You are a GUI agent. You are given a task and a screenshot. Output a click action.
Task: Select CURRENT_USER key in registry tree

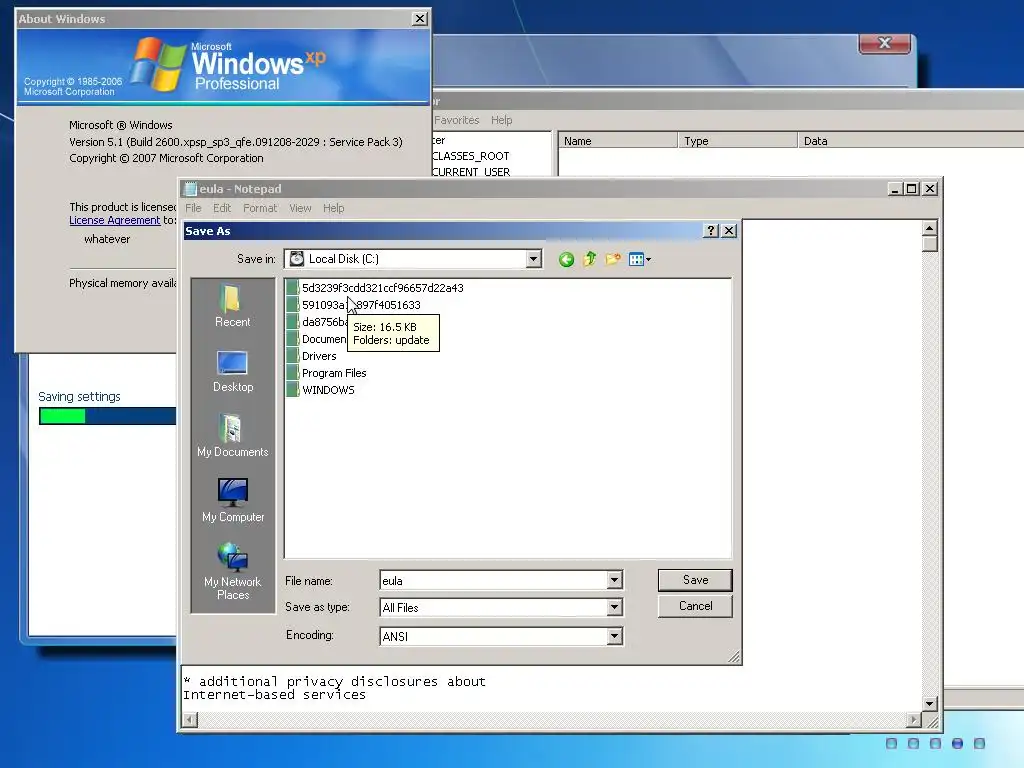point(471,172)
